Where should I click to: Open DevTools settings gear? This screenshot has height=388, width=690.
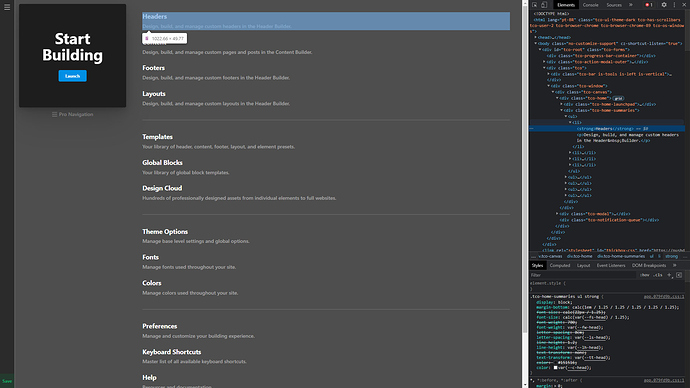pos(664,5)
